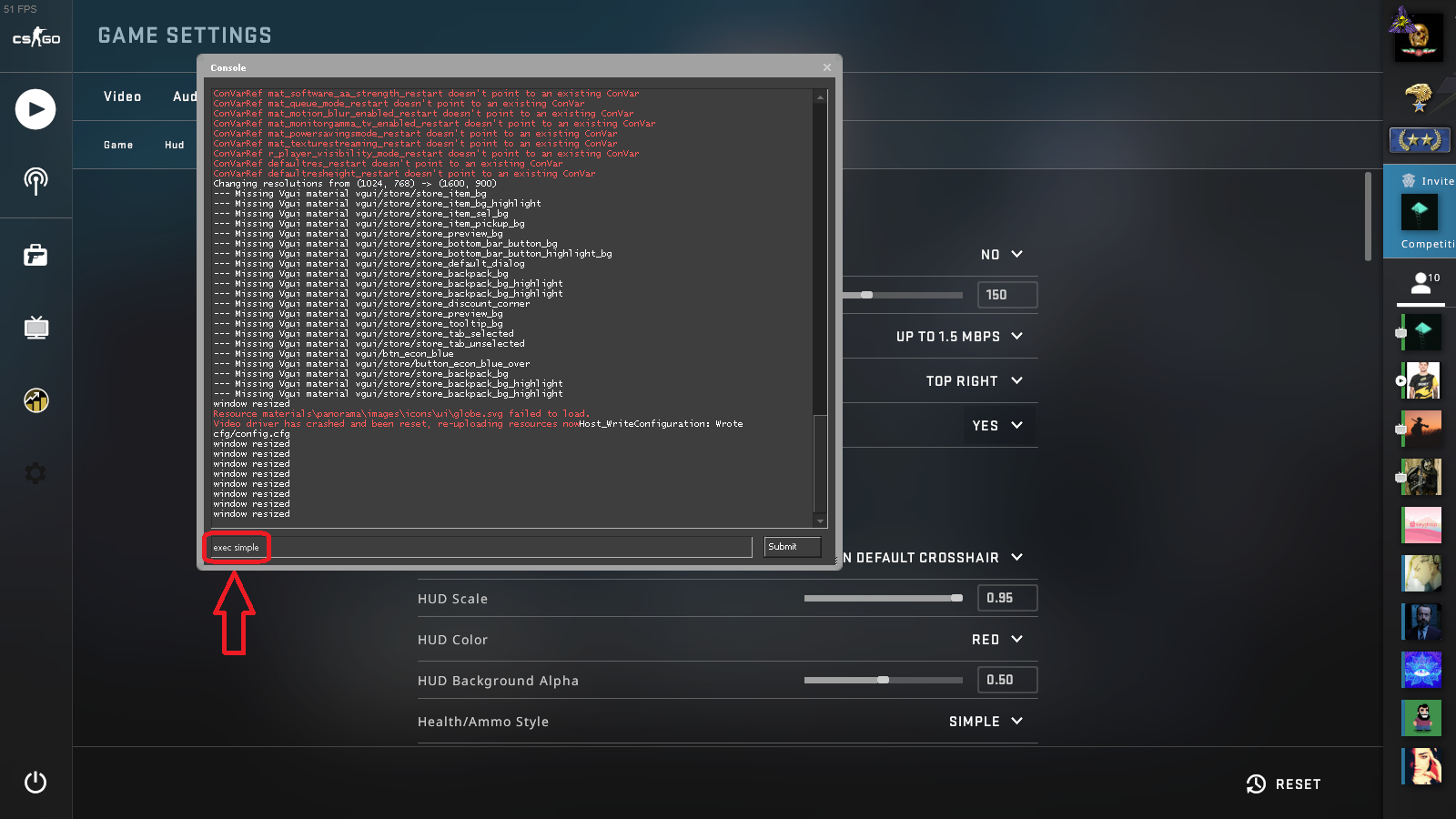The image size is (1456, 819).
Task: Expand the dropdown set to YES
Action: click(x=997, y=426)
